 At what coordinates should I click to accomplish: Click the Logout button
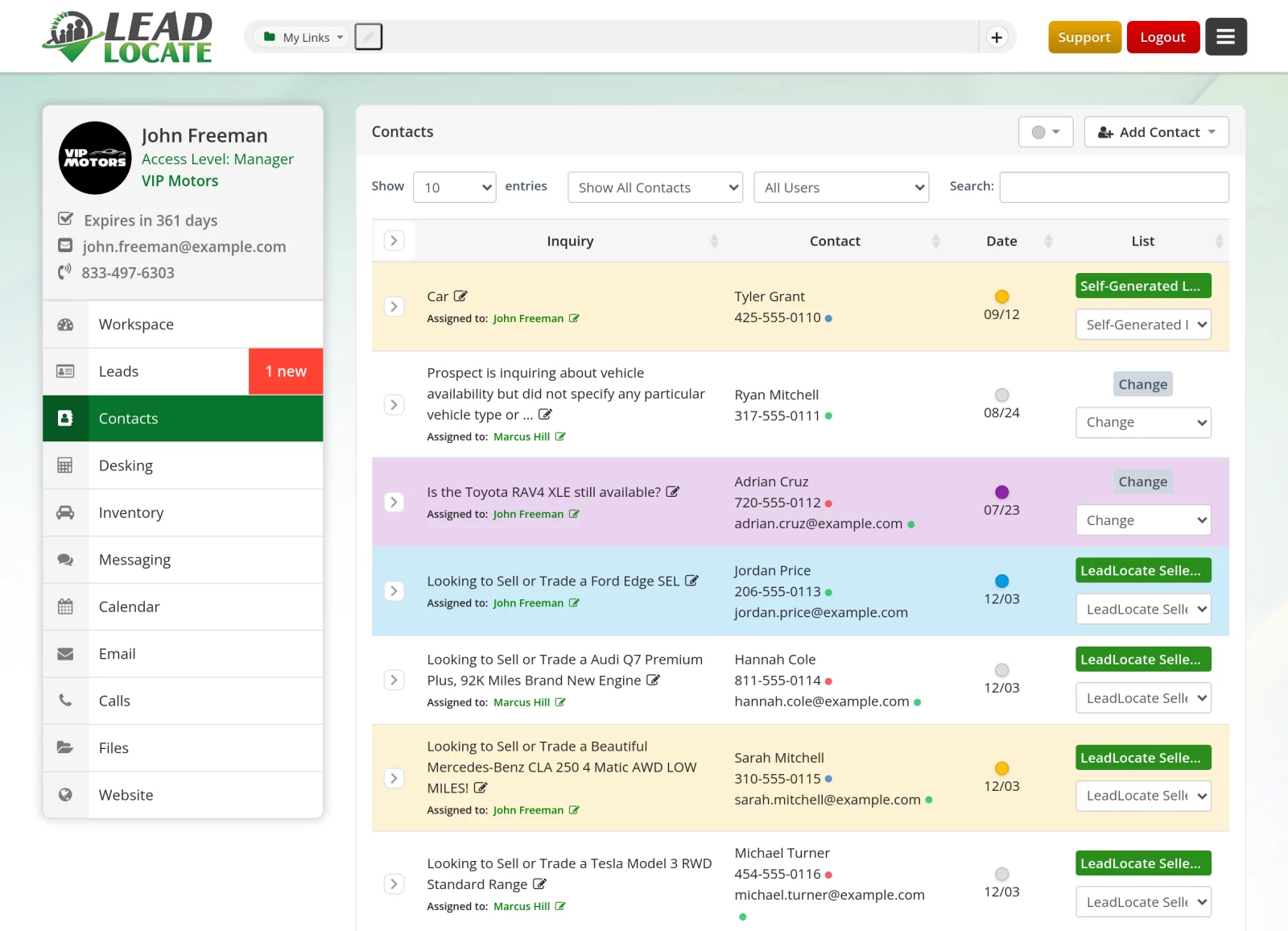point(1162,37)
